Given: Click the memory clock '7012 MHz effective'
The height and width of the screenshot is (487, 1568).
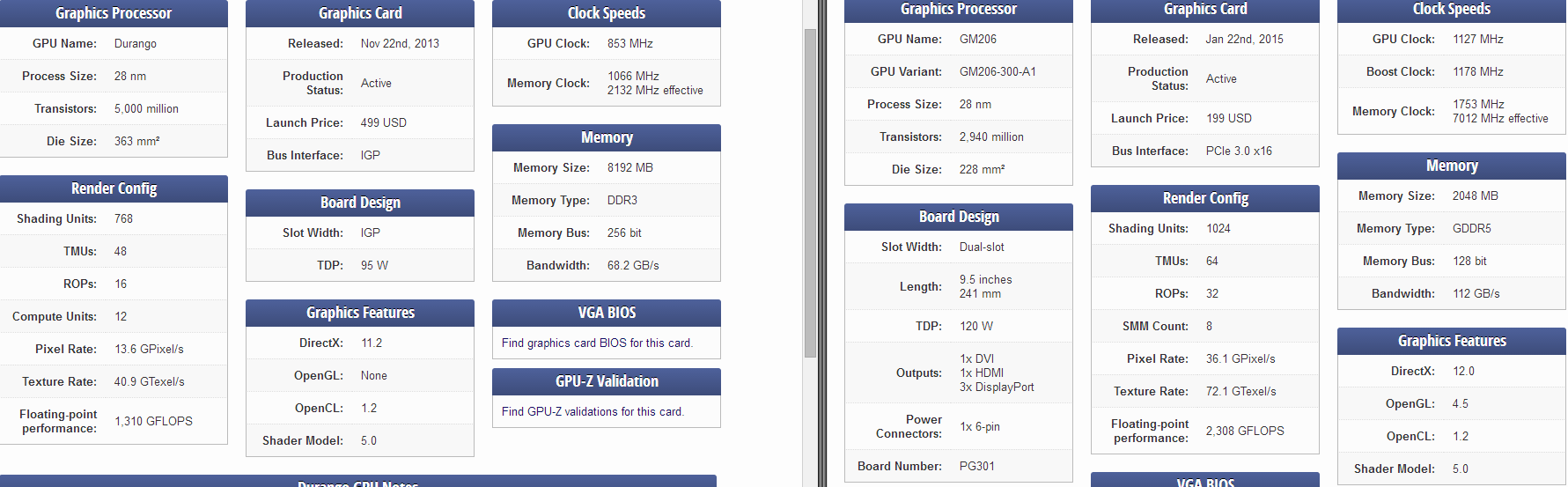Looking at the screenshot, I should click(1500, 118).
